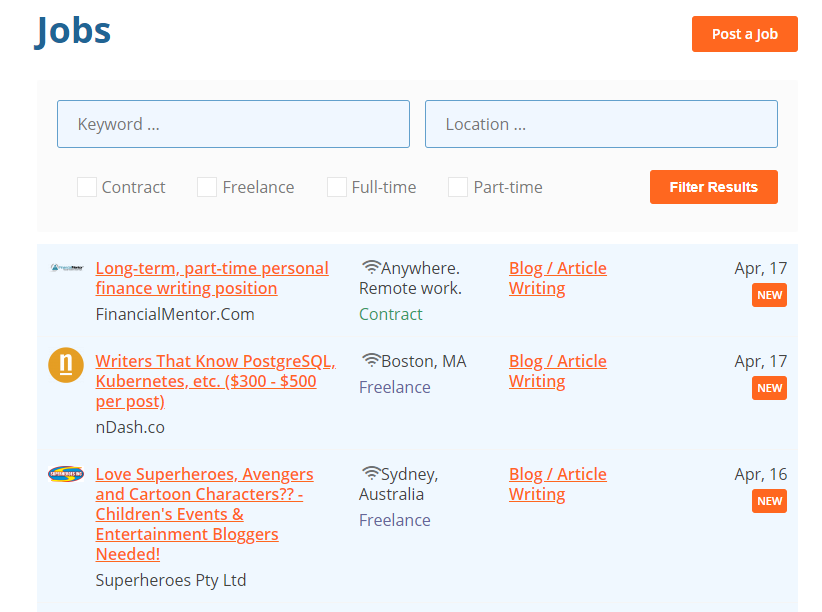Click the wifi icon beside Sydney, Australia
822x612 pixels.
(371, 474)
